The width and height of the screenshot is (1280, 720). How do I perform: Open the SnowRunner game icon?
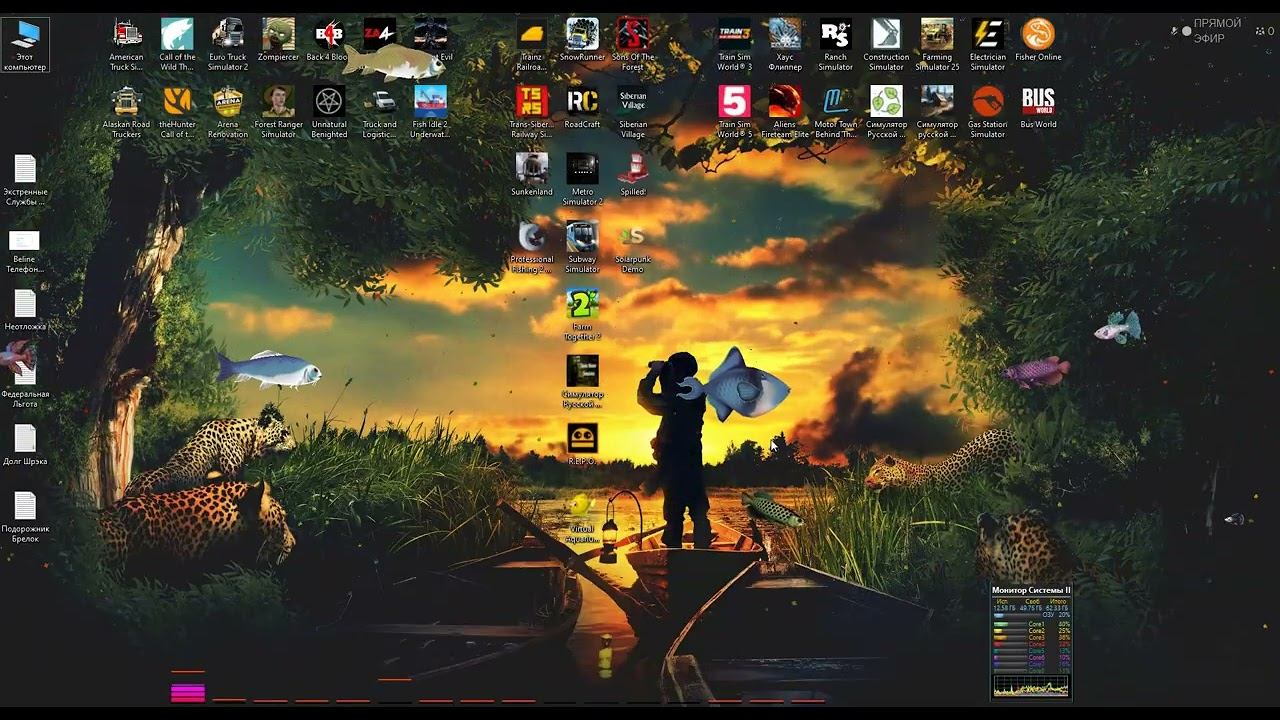click(x=582, y=40)
